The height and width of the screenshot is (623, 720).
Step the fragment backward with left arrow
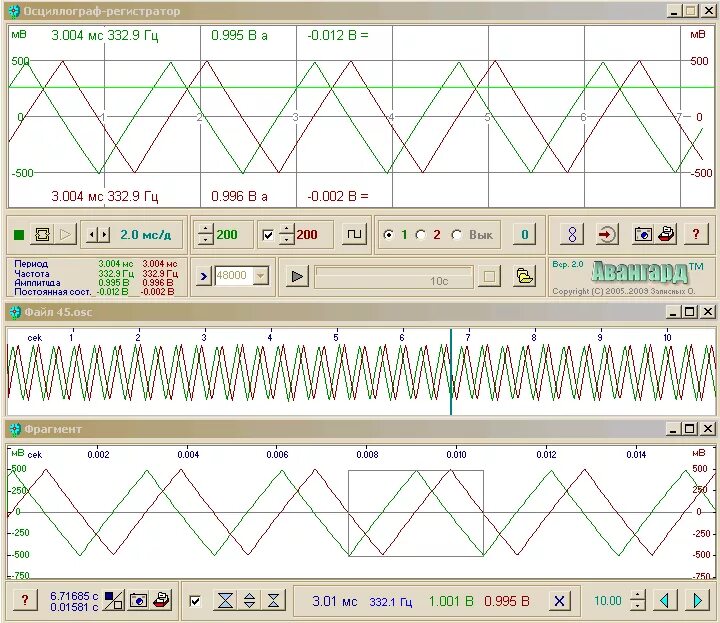(664, 600)
